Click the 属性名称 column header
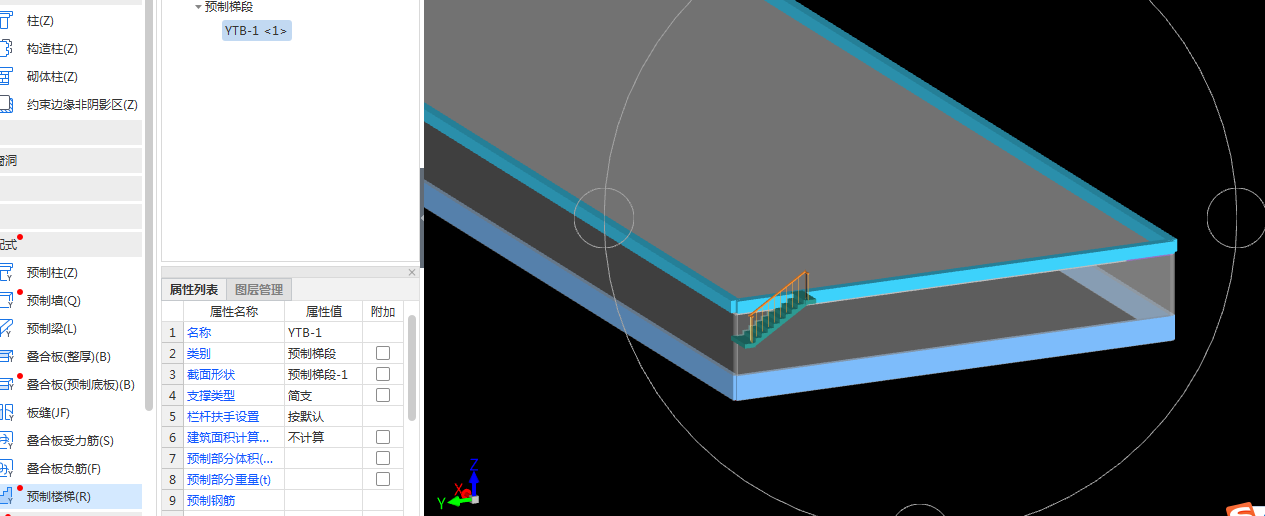1265x516 pixels. (233, 311)
